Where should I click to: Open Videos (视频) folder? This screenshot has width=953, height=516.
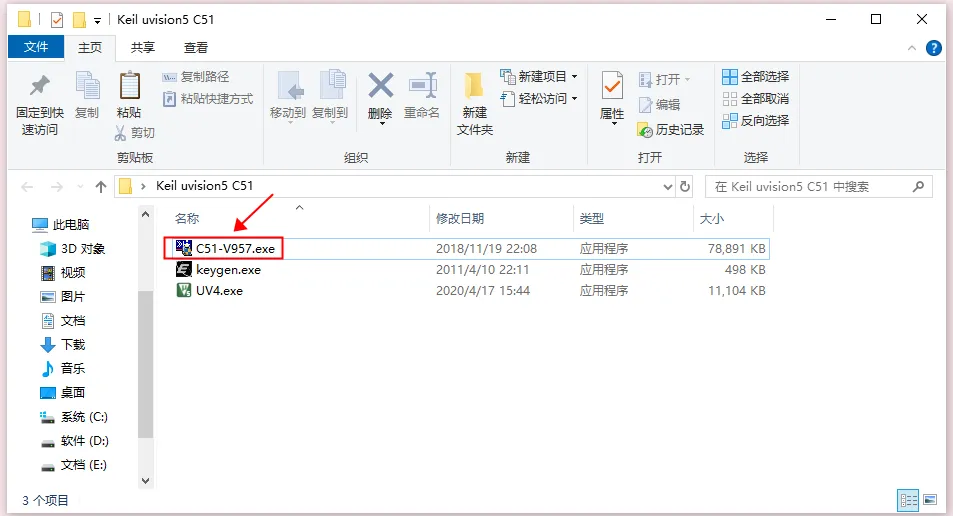point(63,273)
